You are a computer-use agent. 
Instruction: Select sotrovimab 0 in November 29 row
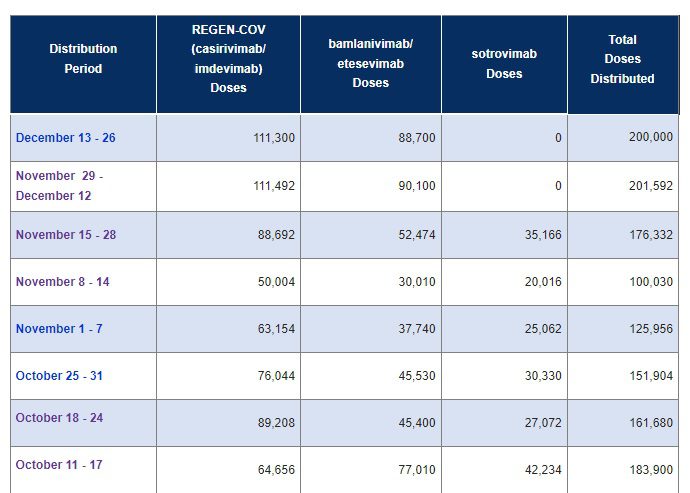pos(558,186)
